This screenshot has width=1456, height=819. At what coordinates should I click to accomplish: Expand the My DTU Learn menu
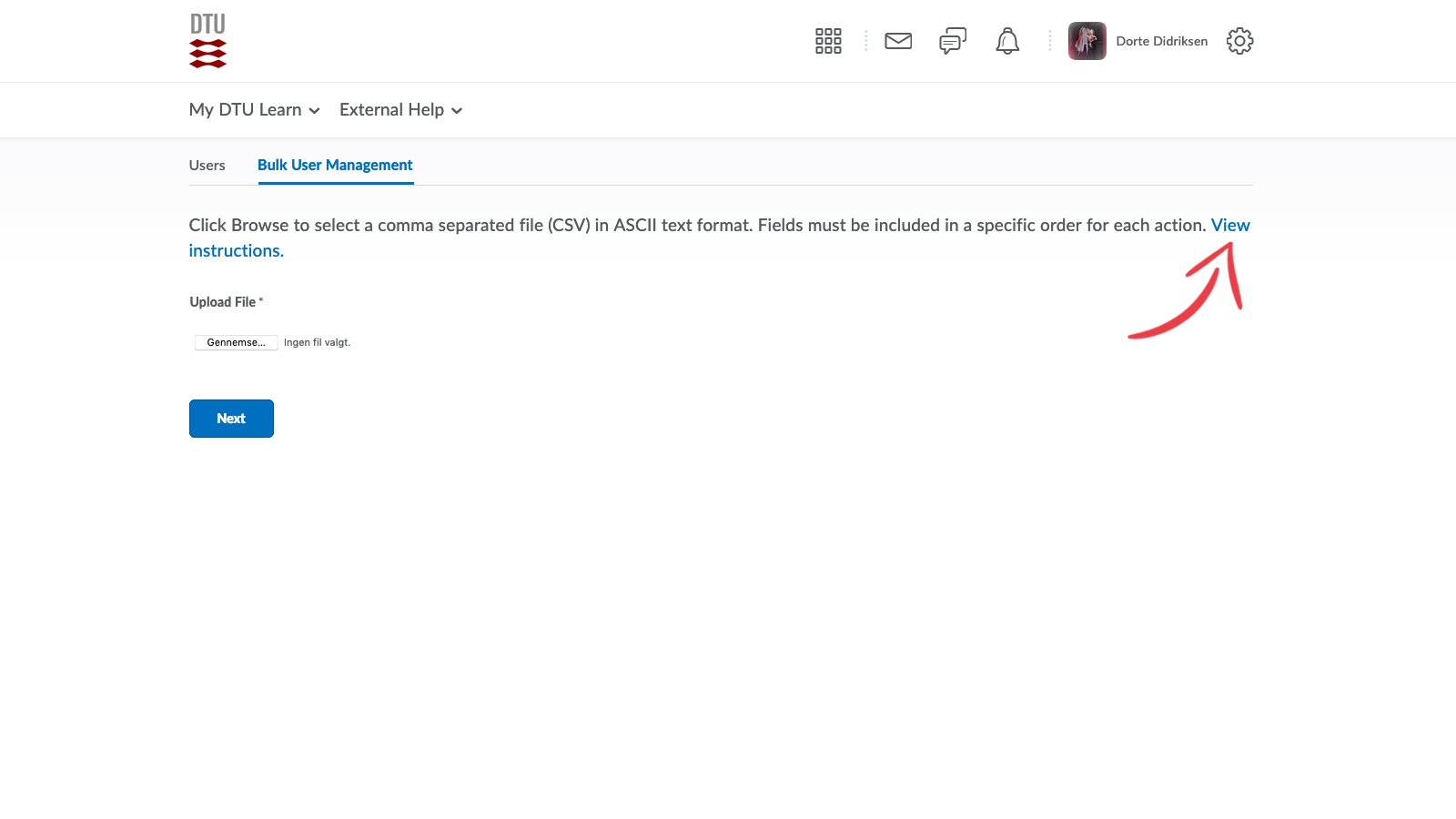[245, 110]
